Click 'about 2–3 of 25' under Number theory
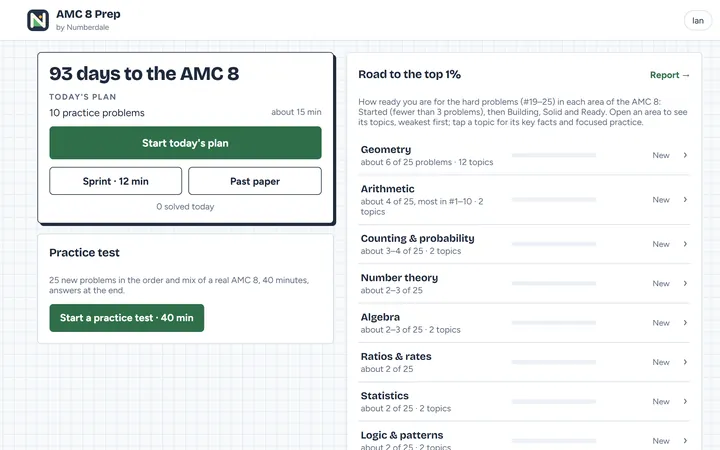 point(391,291)
